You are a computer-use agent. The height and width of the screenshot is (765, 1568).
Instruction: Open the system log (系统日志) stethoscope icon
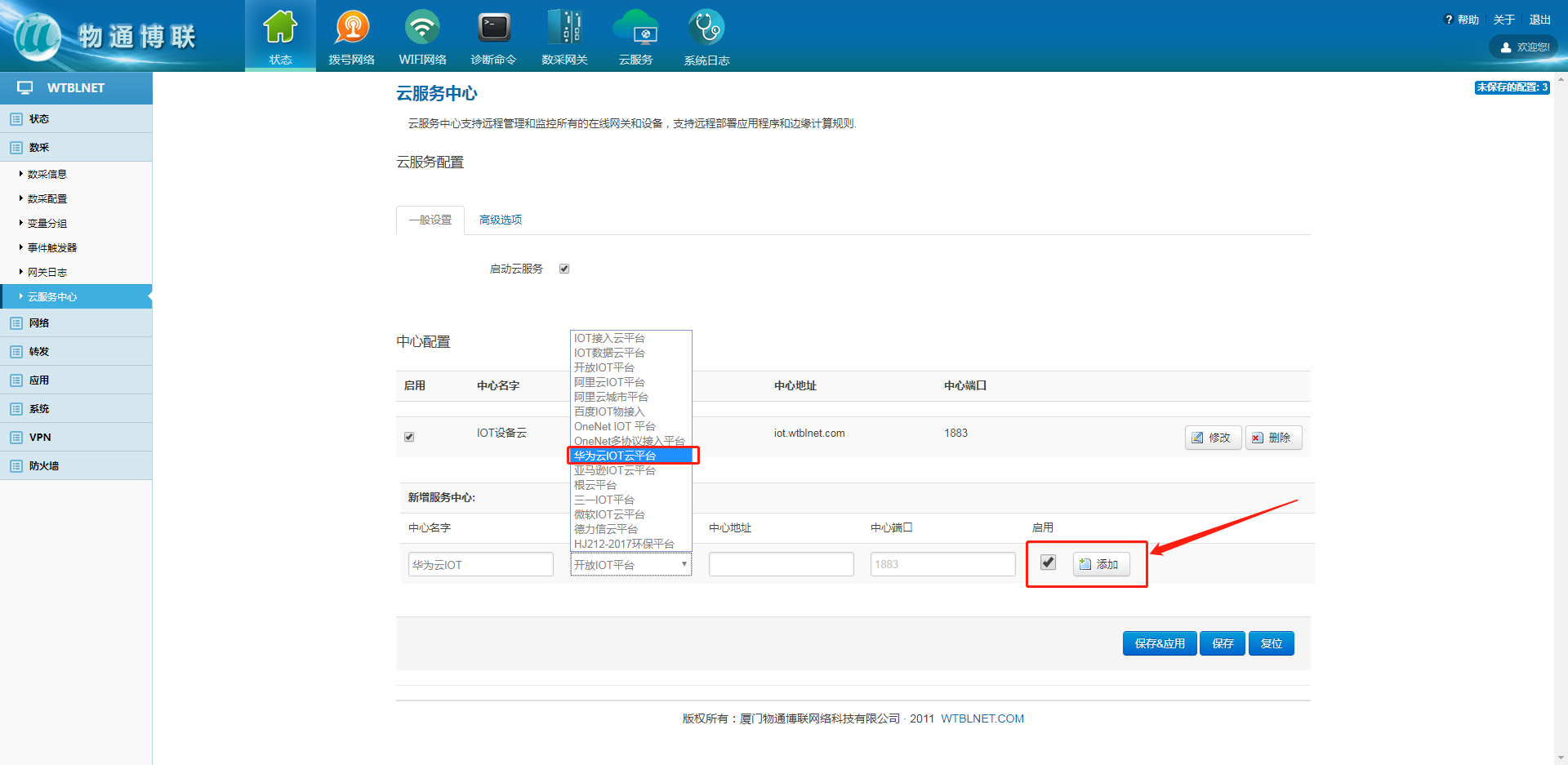(x=706, y=29)
